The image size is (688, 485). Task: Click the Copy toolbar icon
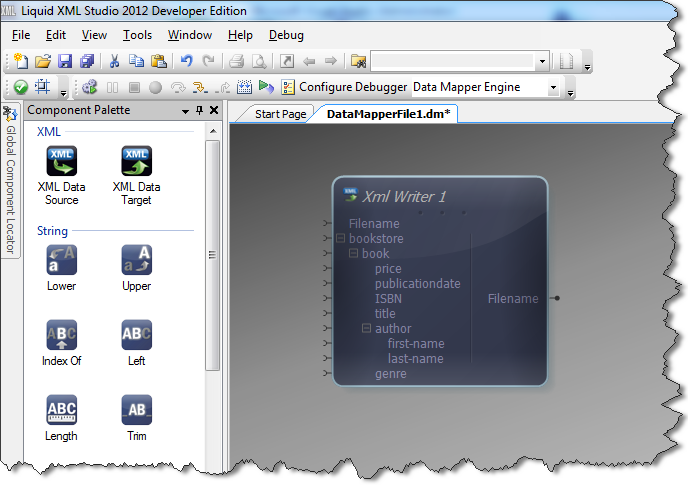pyautogui.click(x=136, y=61)
